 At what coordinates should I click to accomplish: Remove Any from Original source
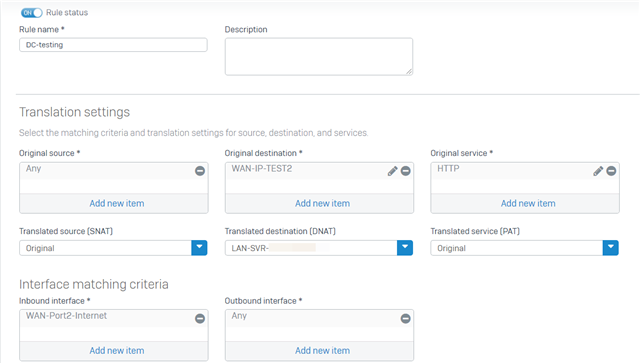[x=200, y=171]
